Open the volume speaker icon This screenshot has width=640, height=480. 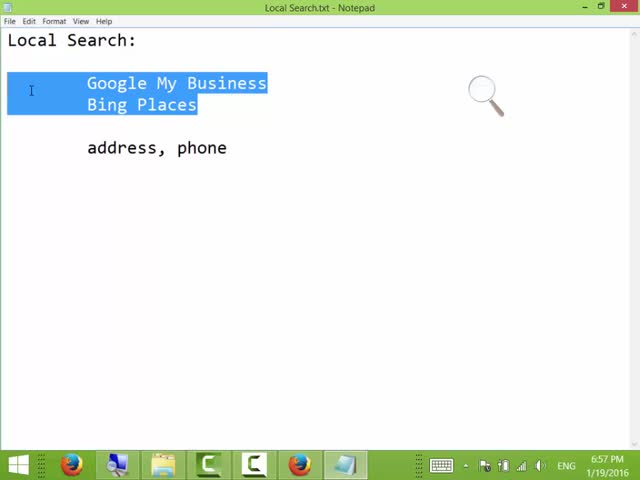(540, 466)
